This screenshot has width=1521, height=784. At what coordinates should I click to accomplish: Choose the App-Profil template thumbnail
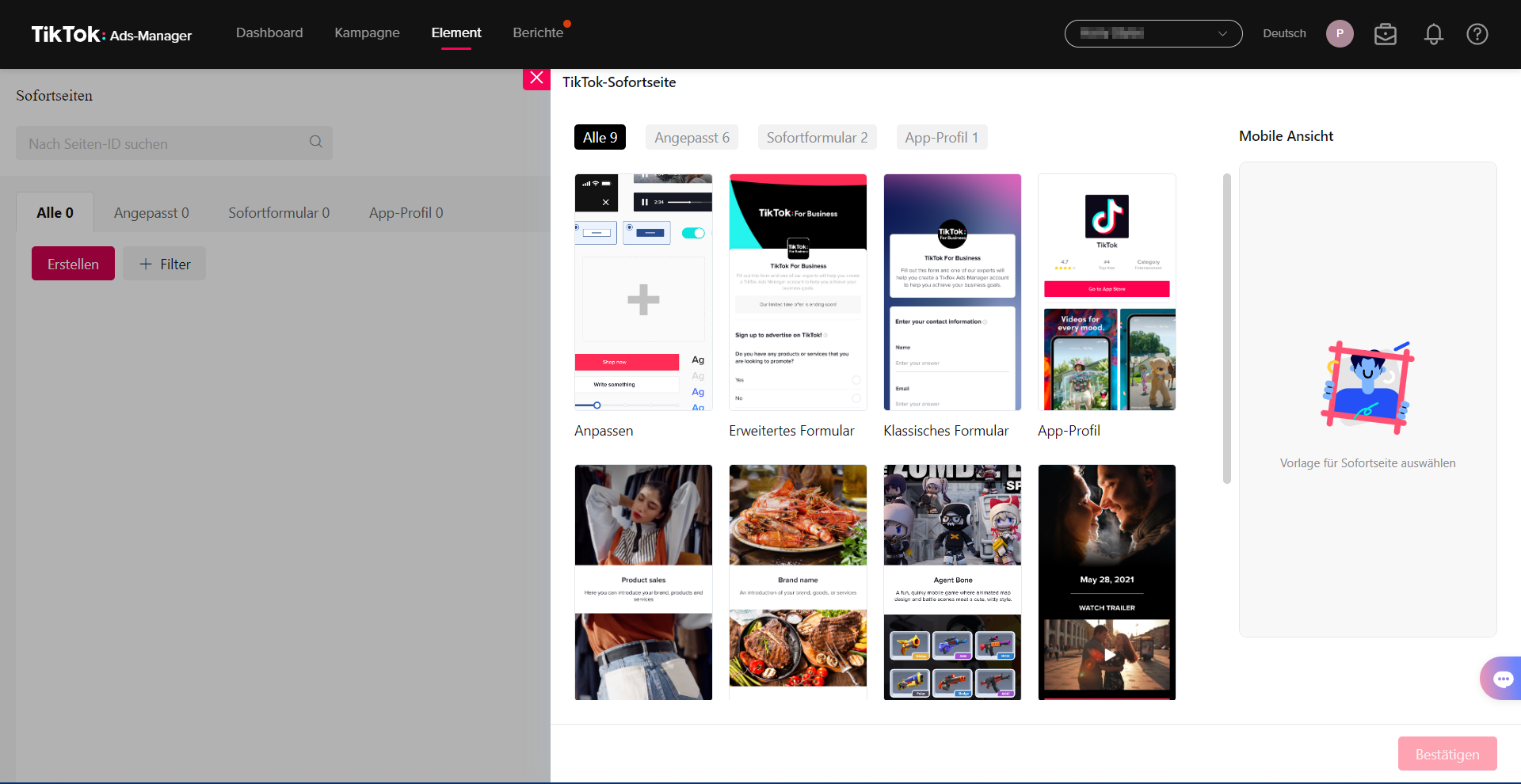1107,292
